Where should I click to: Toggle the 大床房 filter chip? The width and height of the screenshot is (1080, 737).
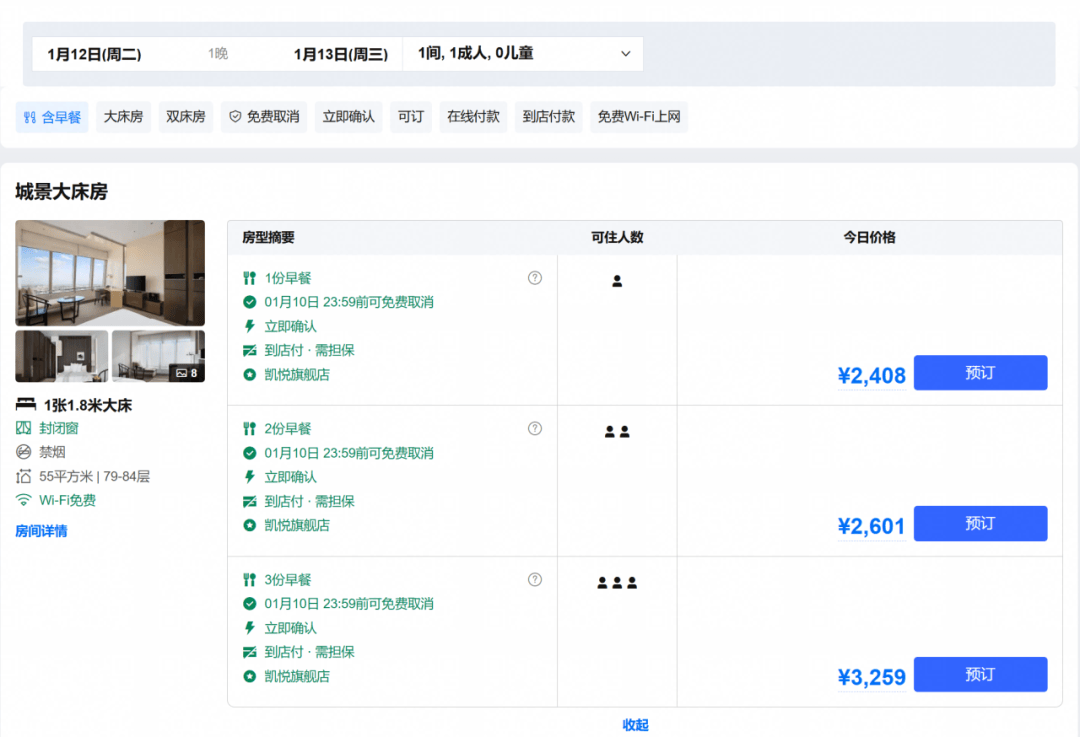point(123,117)
